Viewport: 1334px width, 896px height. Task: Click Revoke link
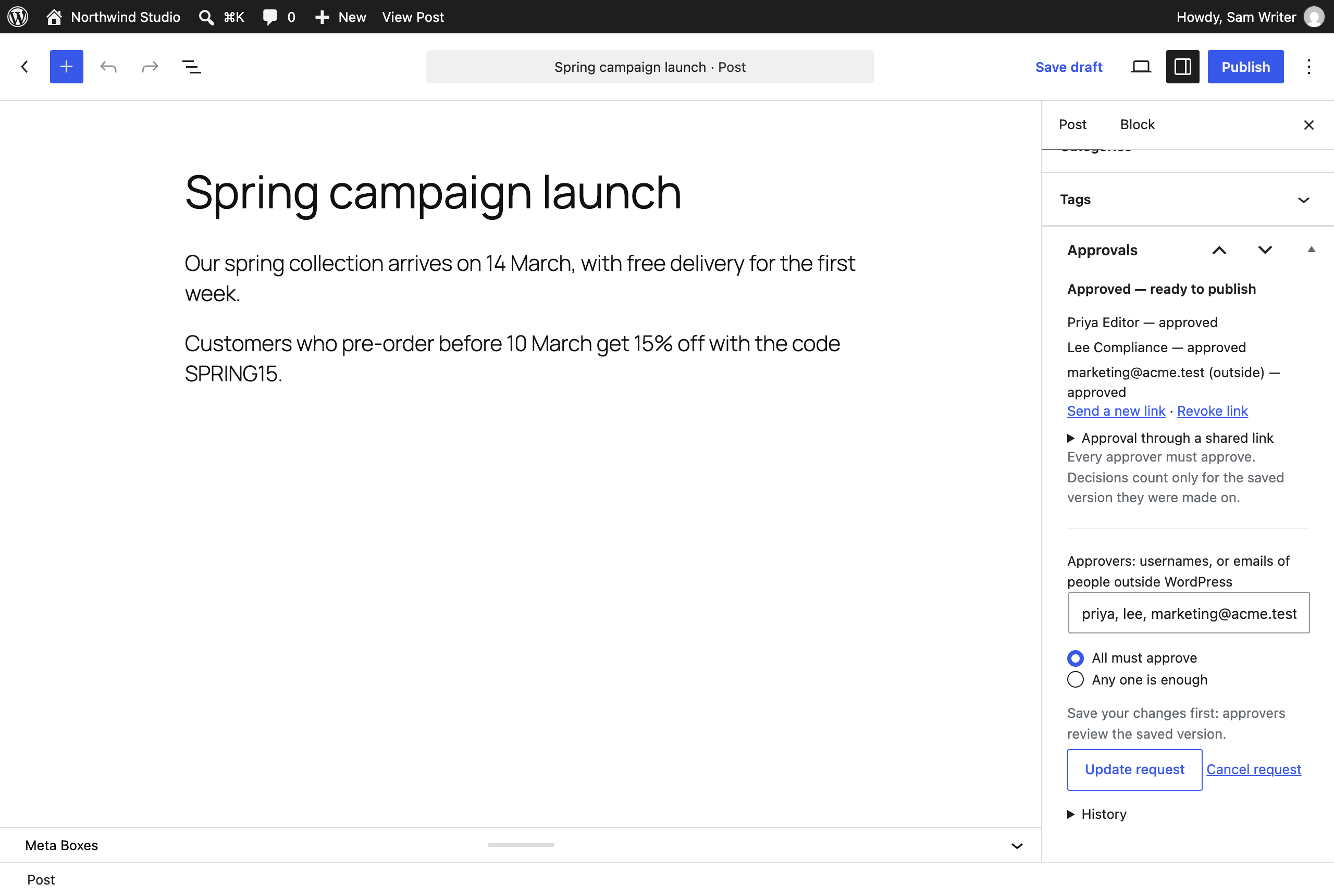click(1212, 411)
